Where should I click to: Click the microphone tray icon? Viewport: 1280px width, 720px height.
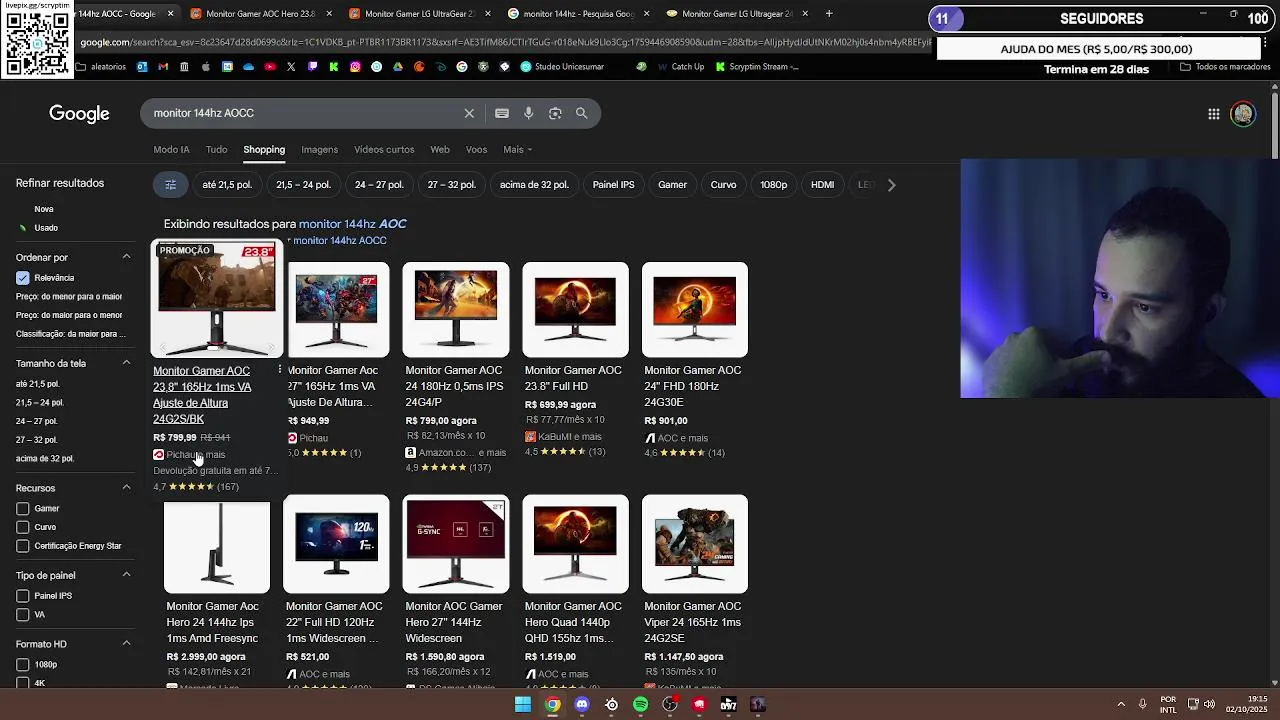pos(1143,704)
